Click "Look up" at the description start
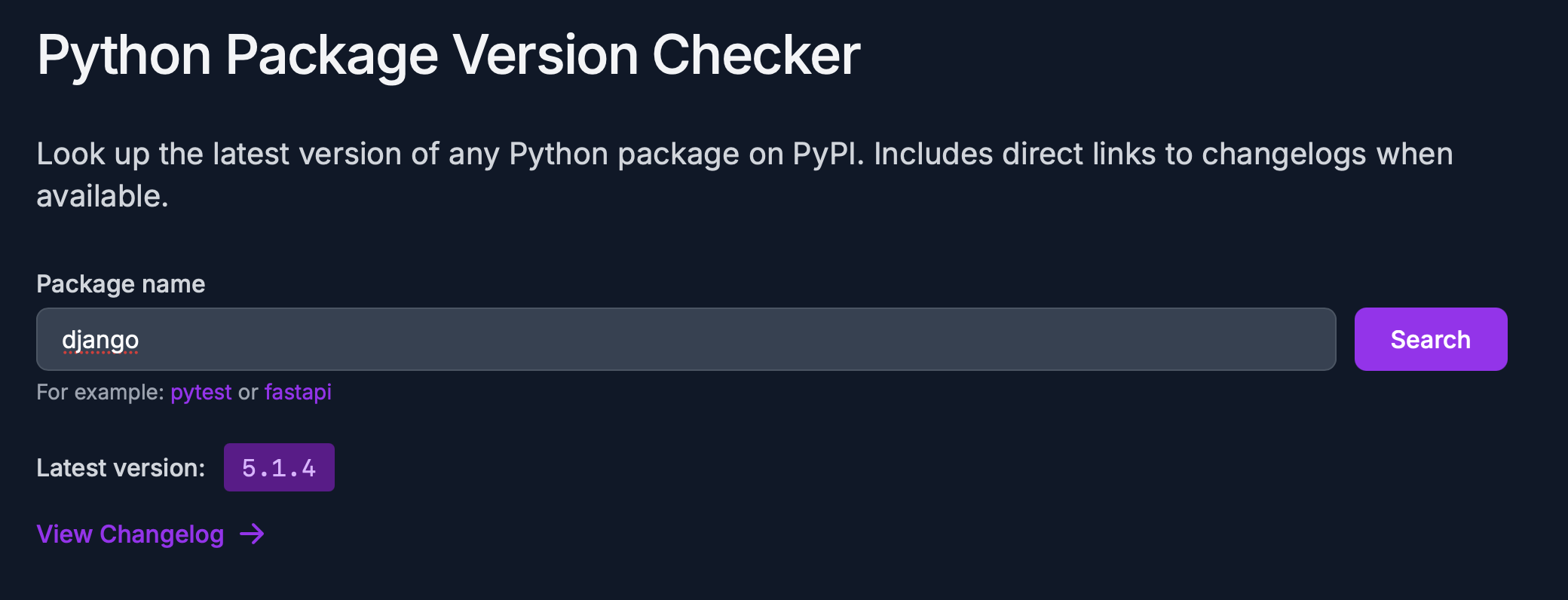 [x=93, y=155]
